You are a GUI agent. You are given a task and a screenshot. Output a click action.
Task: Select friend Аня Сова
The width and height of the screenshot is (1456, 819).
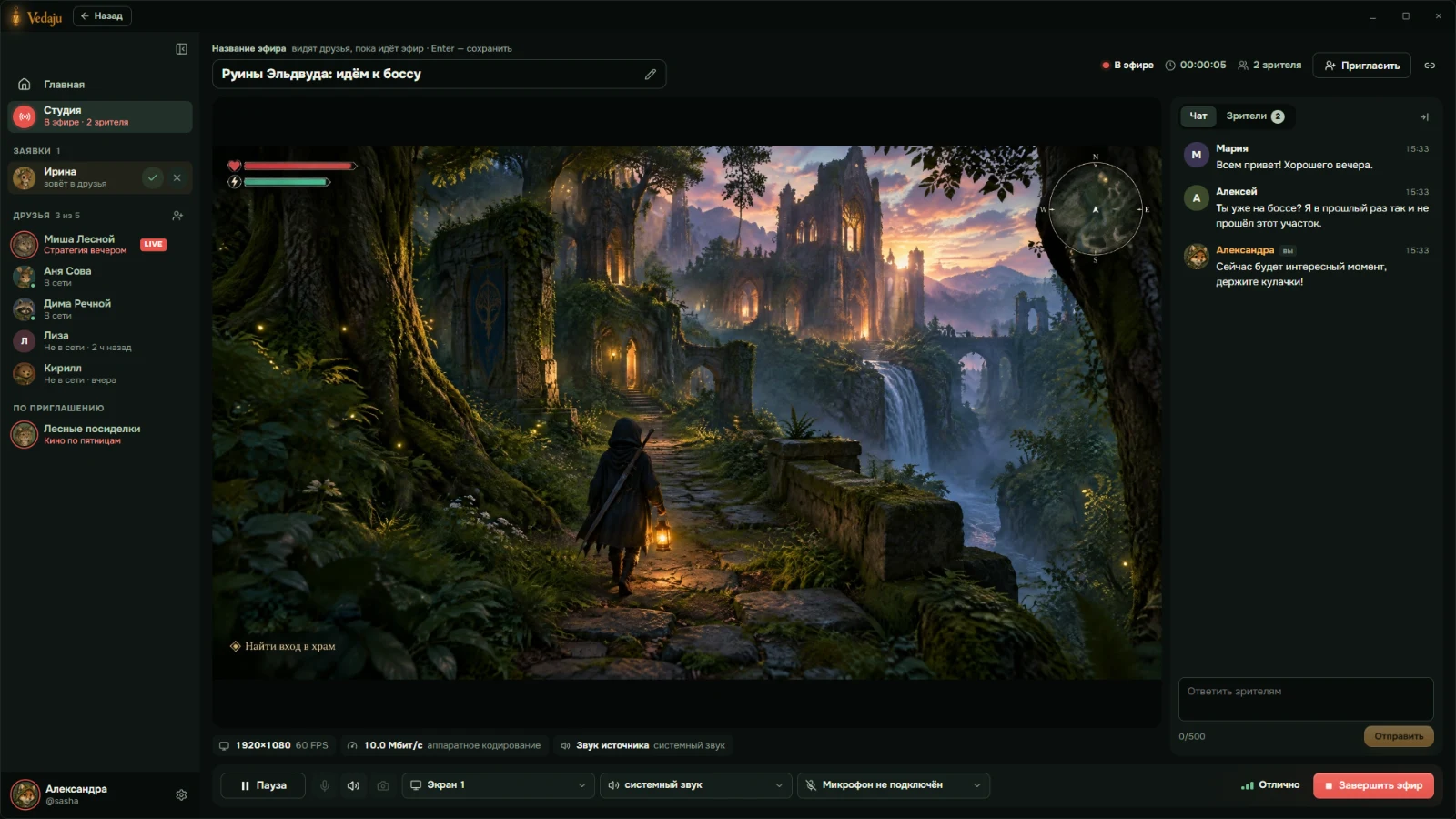(x=100, y=277)
